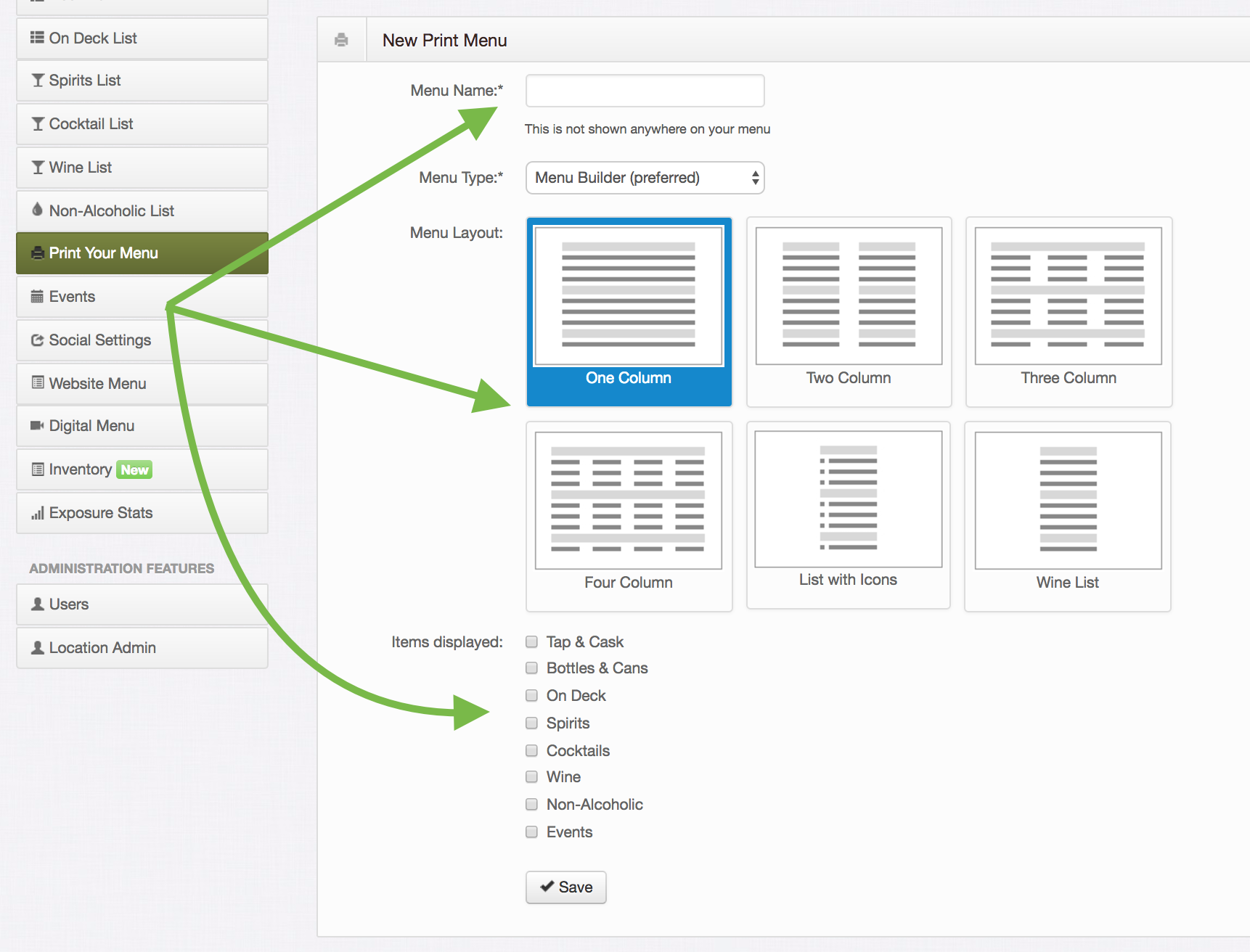This screenshot has height=952, width=1250.
Task: Click the Non-Alcoholic List droplet icon
Action: (x=38, y=210)
